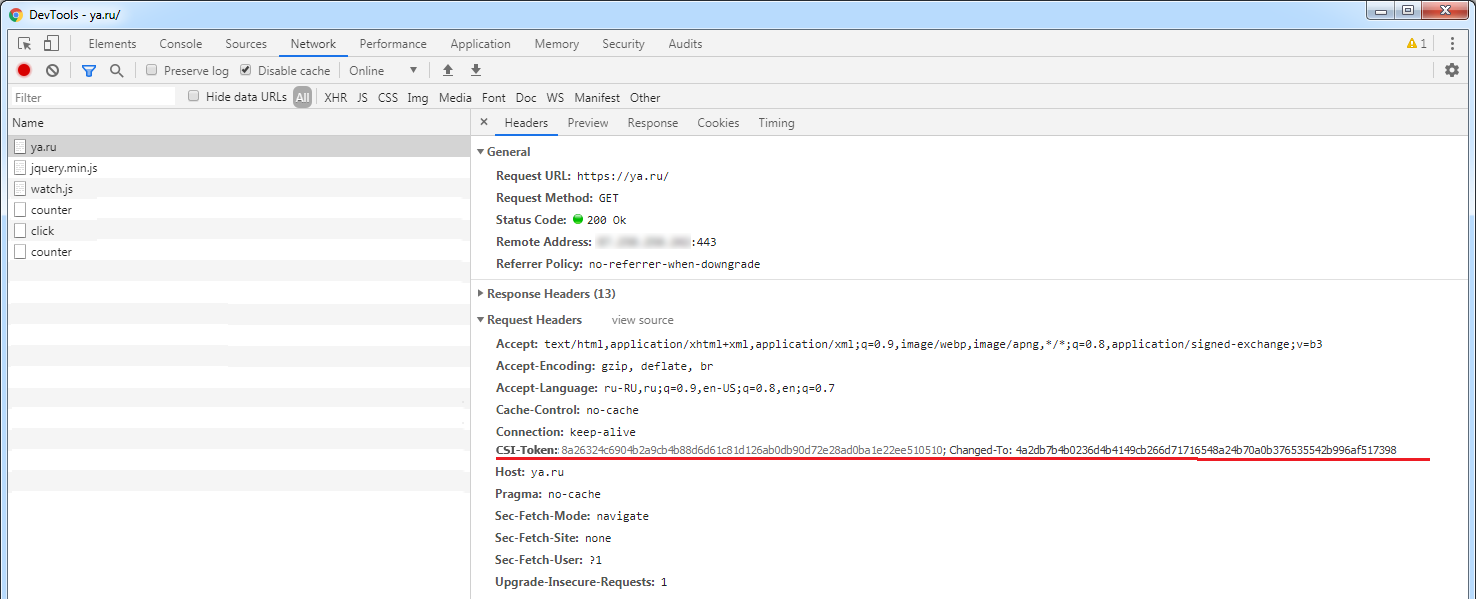Viewport: 1476px width, 599px height.
Task: Filter requests by JS
Action: [x=362, y=98]
